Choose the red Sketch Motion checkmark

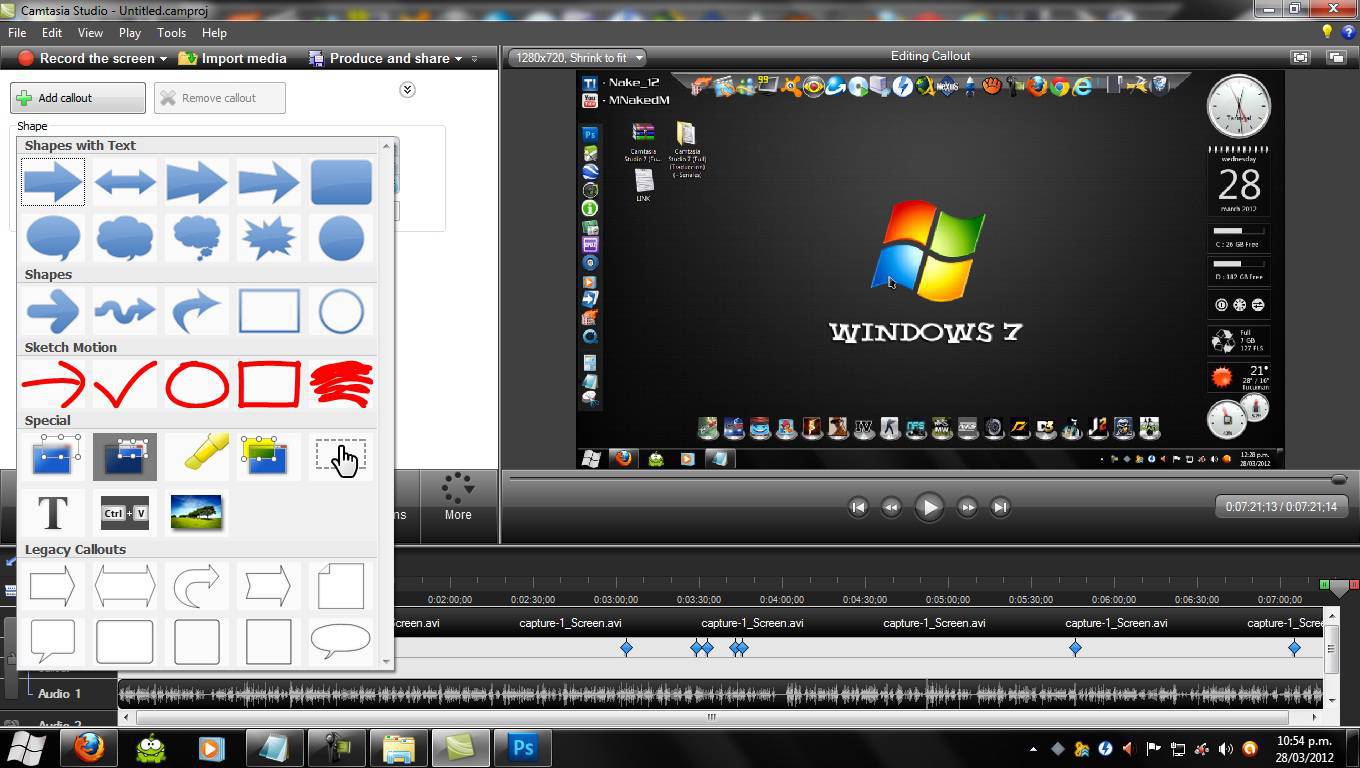click(125, 385)
